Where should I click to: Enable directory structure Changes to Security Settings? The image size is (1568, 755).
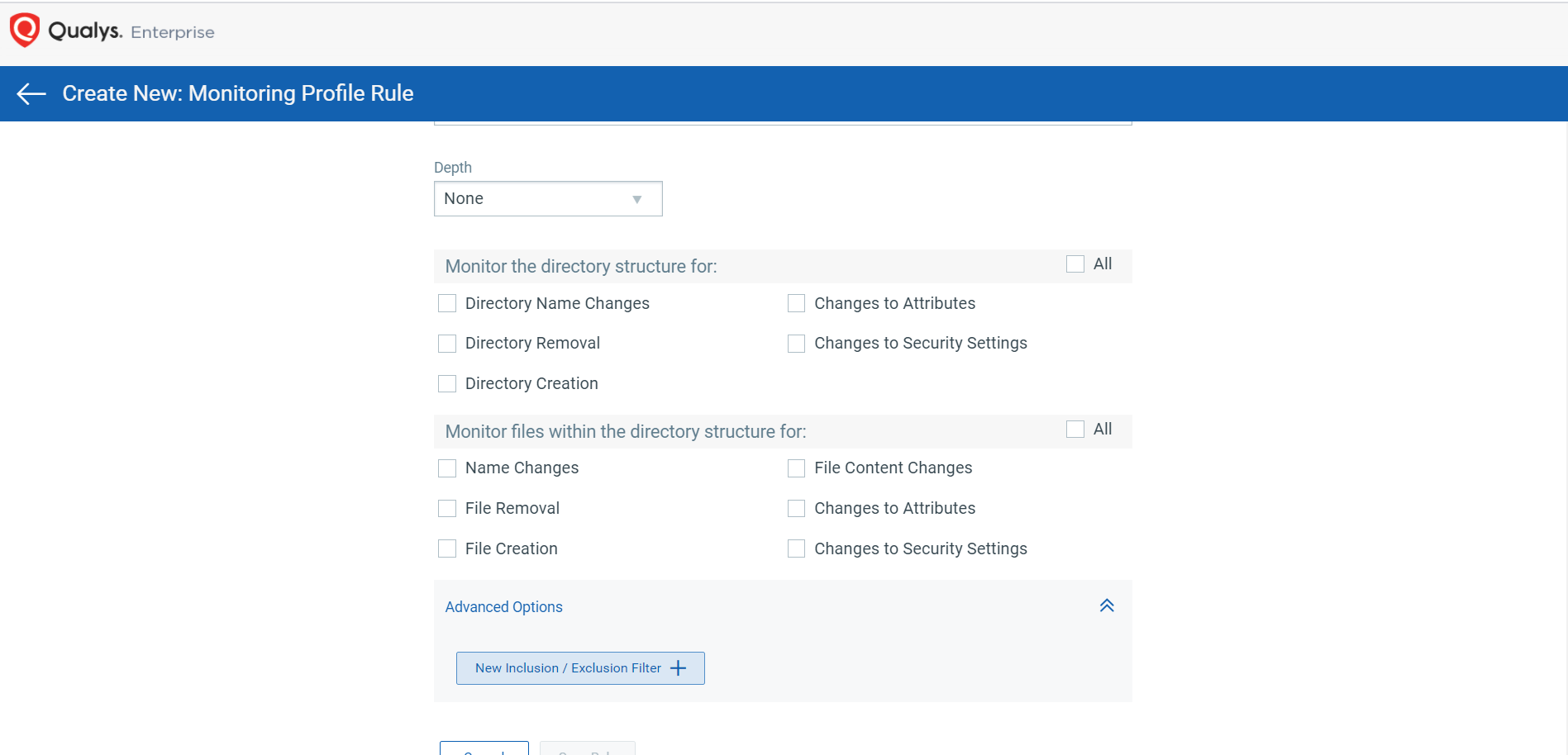[x=796, y=344]
